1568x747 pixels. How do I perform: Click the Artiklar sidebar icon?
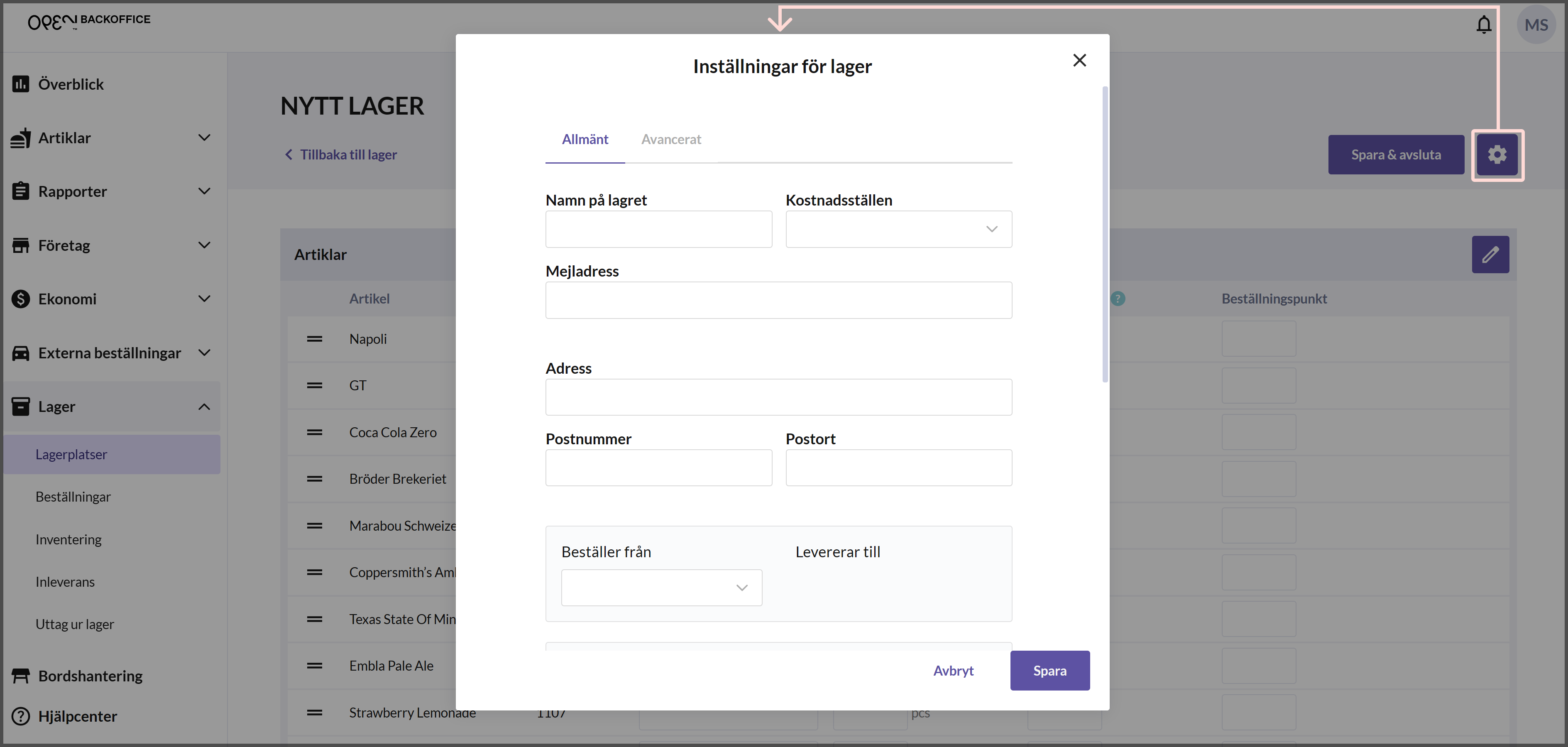pos(21,137)
